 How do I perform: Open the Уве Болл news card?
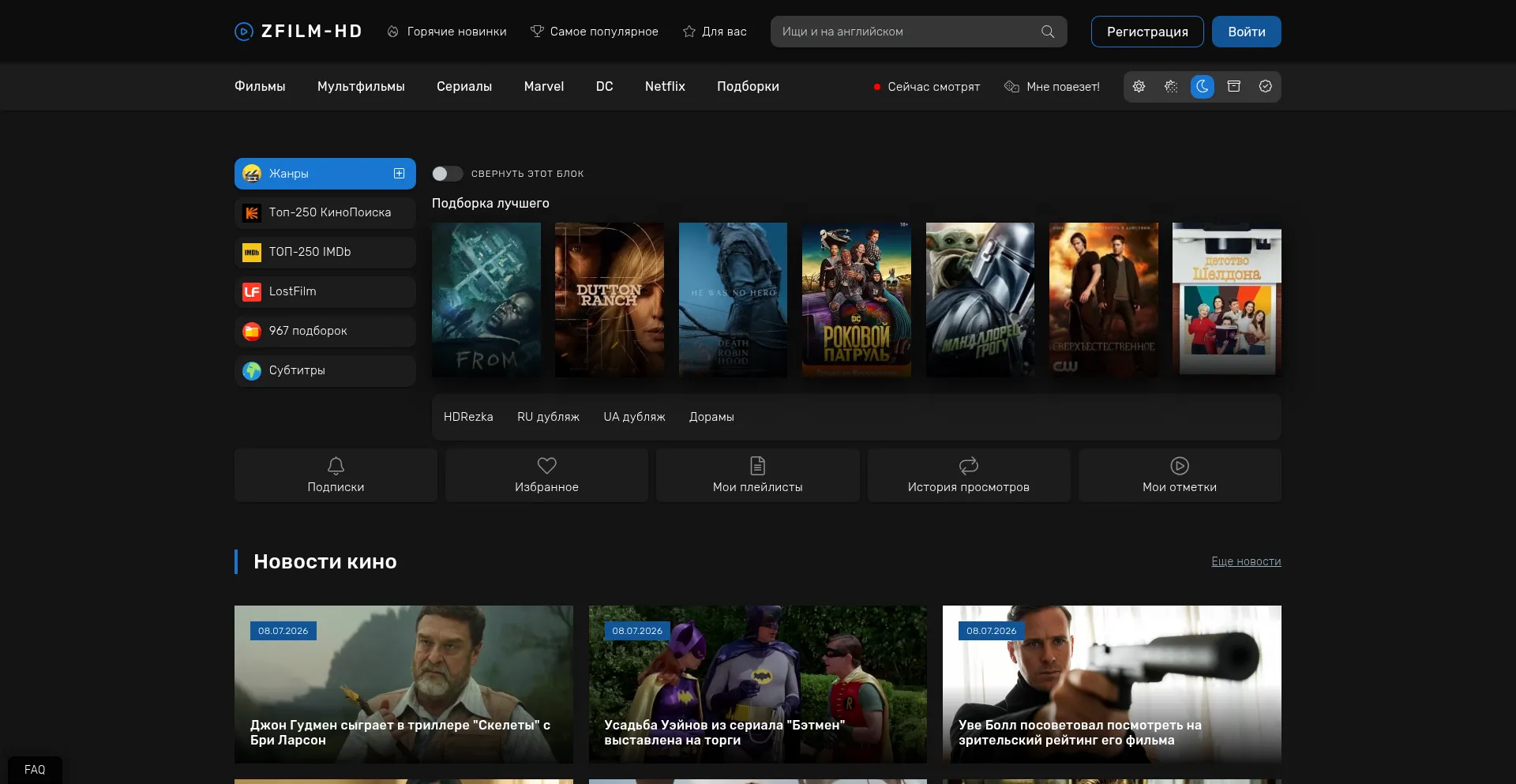coord(1112,685)
